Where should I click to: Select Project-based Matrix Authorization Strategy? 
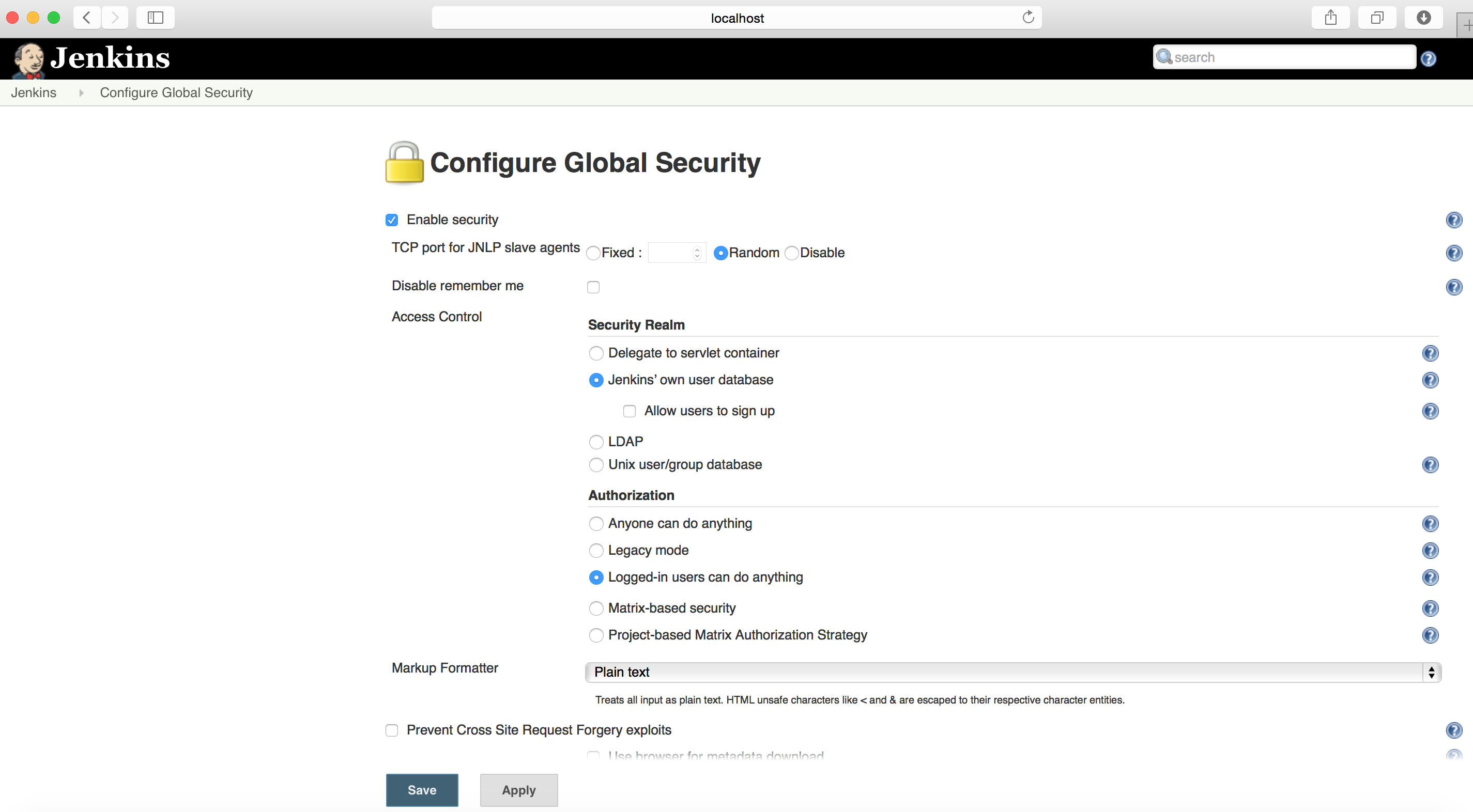click(596, 635)
